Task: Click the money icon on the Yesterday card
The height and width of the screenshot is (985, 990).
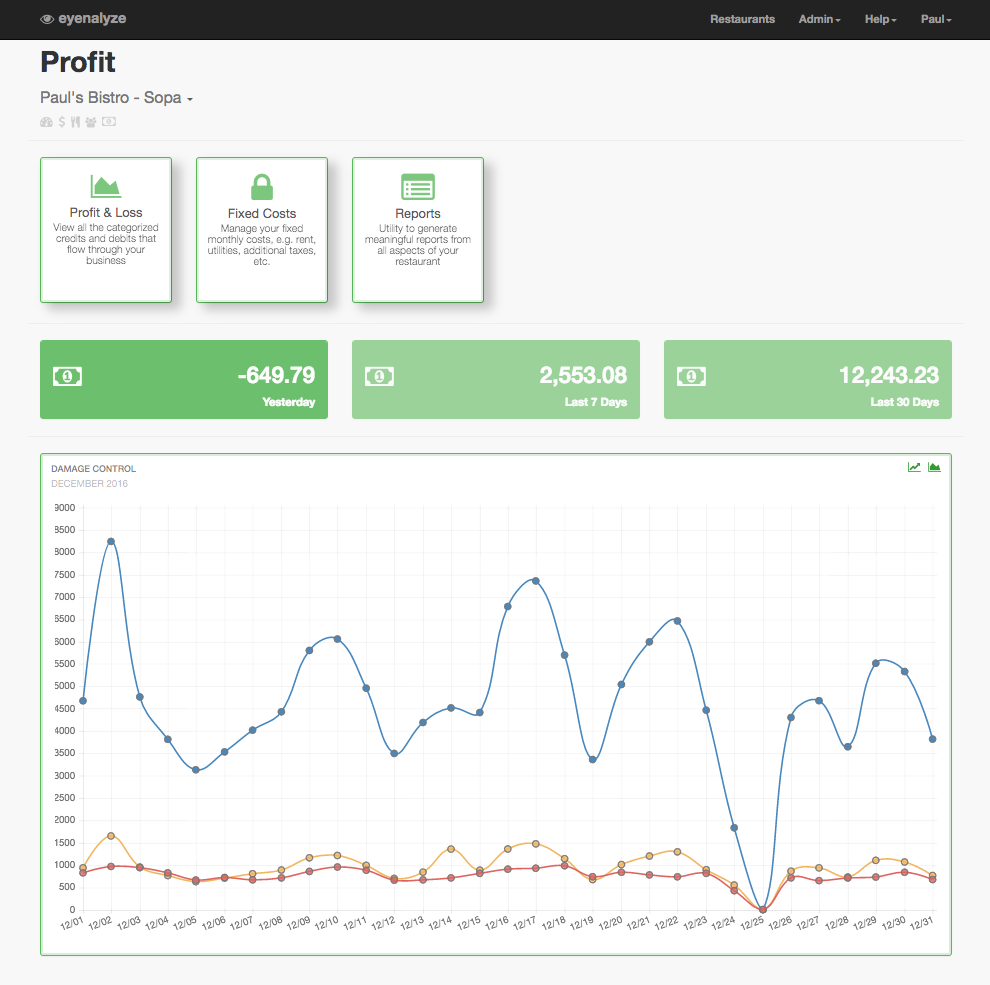Action: point(67,376)
